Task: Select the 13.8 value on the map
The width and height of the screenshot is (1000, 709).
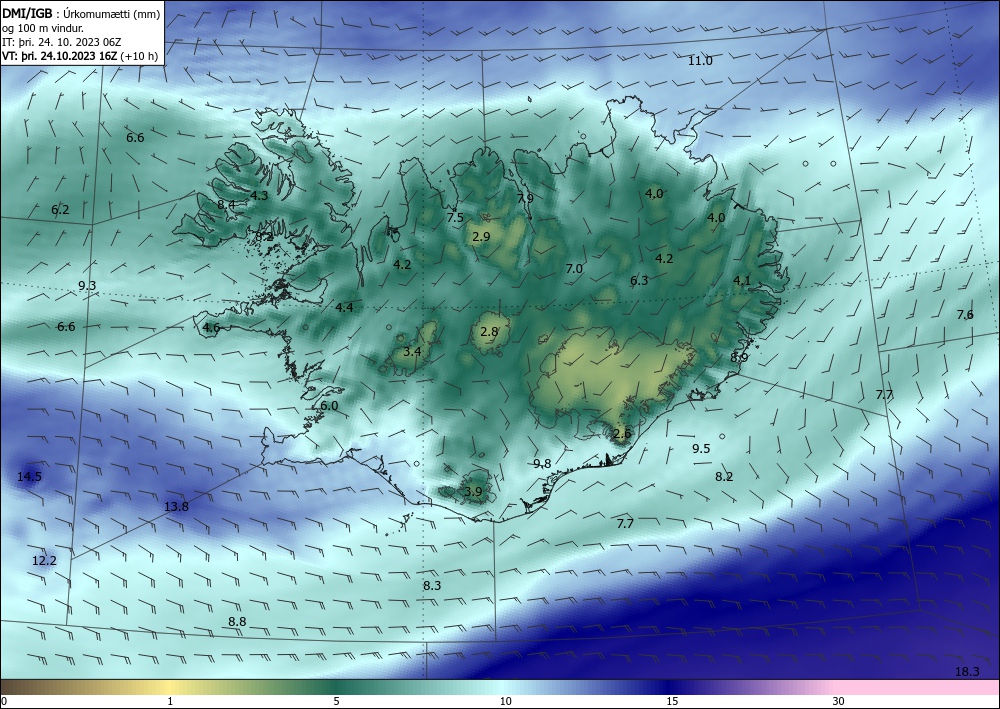Action: click(x=176, y=507)
